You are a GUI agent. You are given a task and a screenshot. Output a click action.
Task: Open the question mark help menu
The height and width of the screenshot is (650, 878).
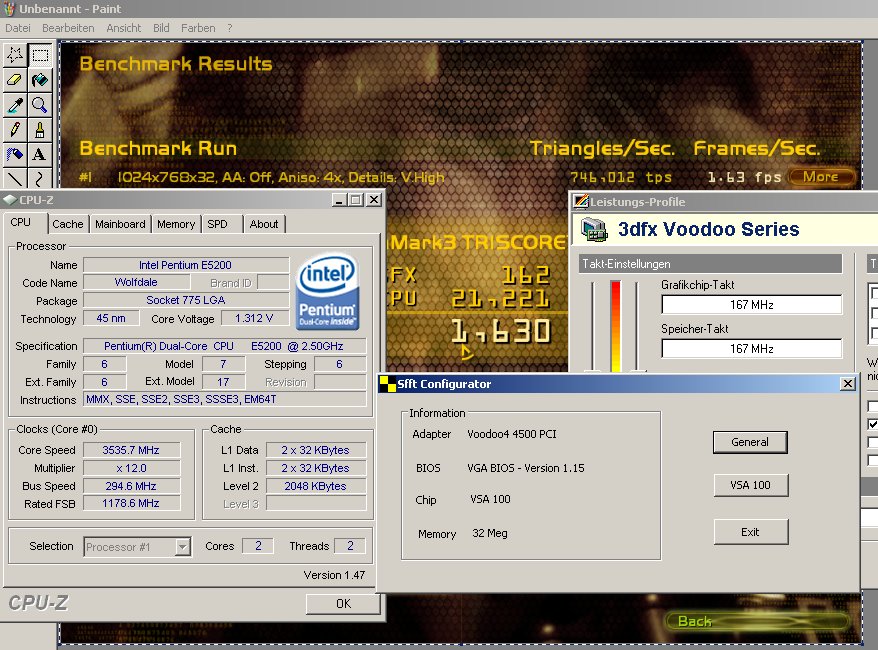point(230,28)
